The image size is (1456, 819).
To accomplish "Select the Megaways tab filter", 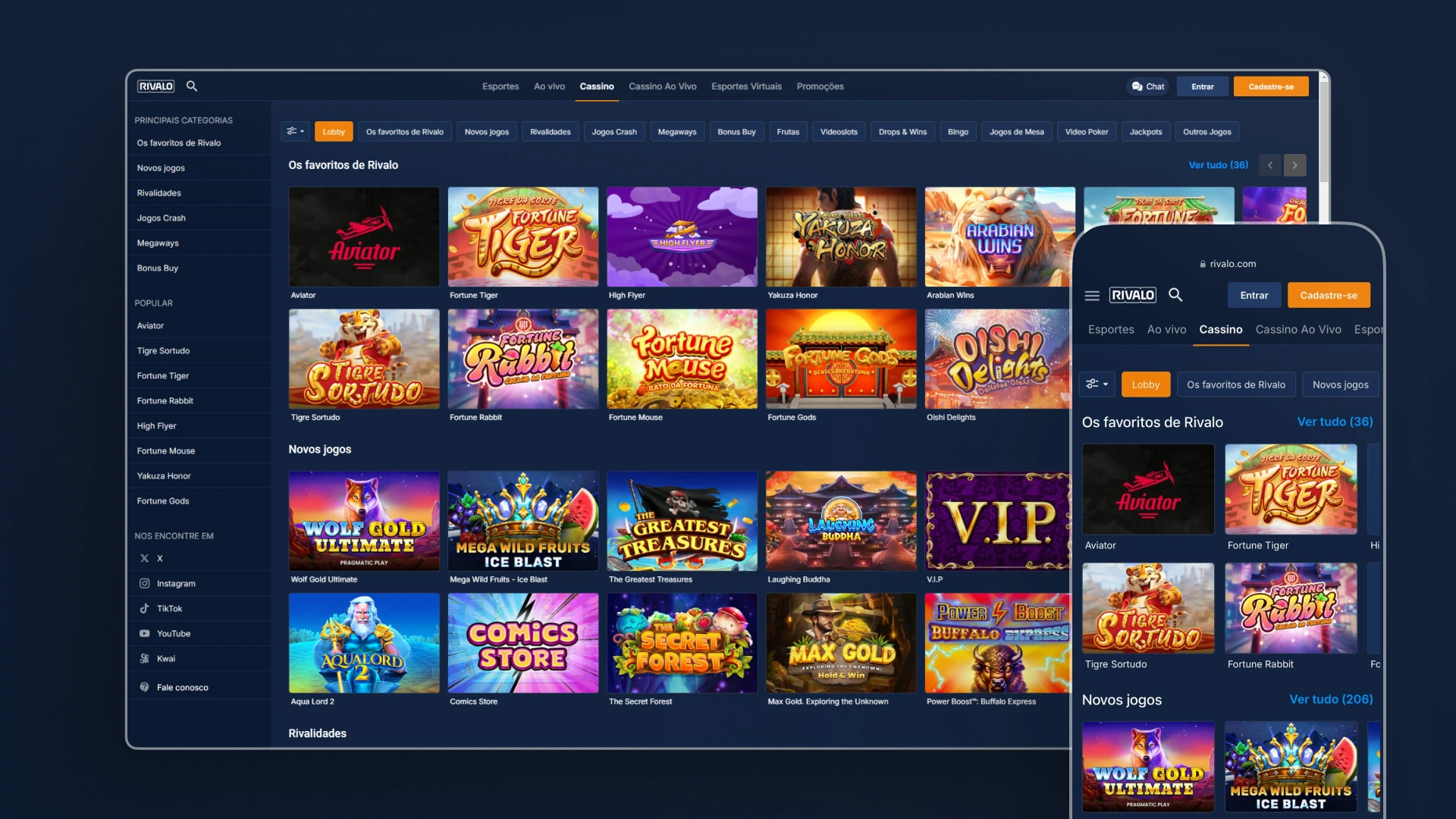I will coord(678,131).
